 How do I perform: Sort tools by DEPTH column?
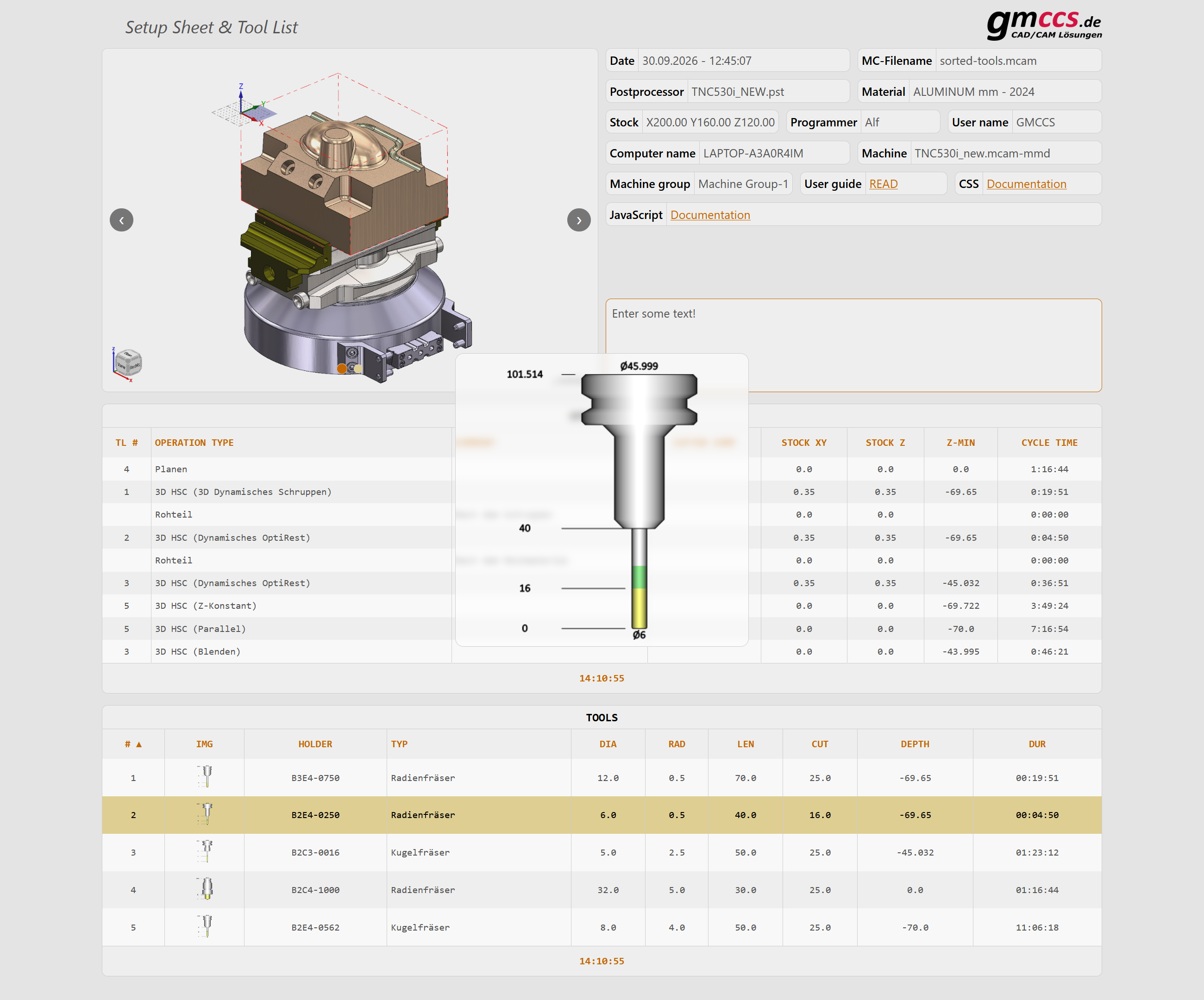915,744
